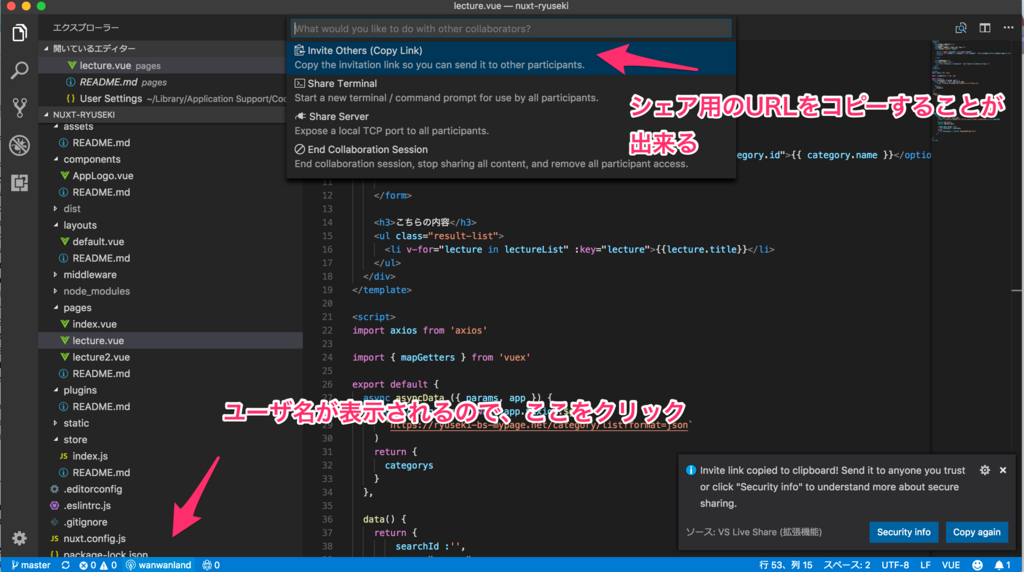
Task: Select End Collaboration Session option
Action: click(511, 157)
